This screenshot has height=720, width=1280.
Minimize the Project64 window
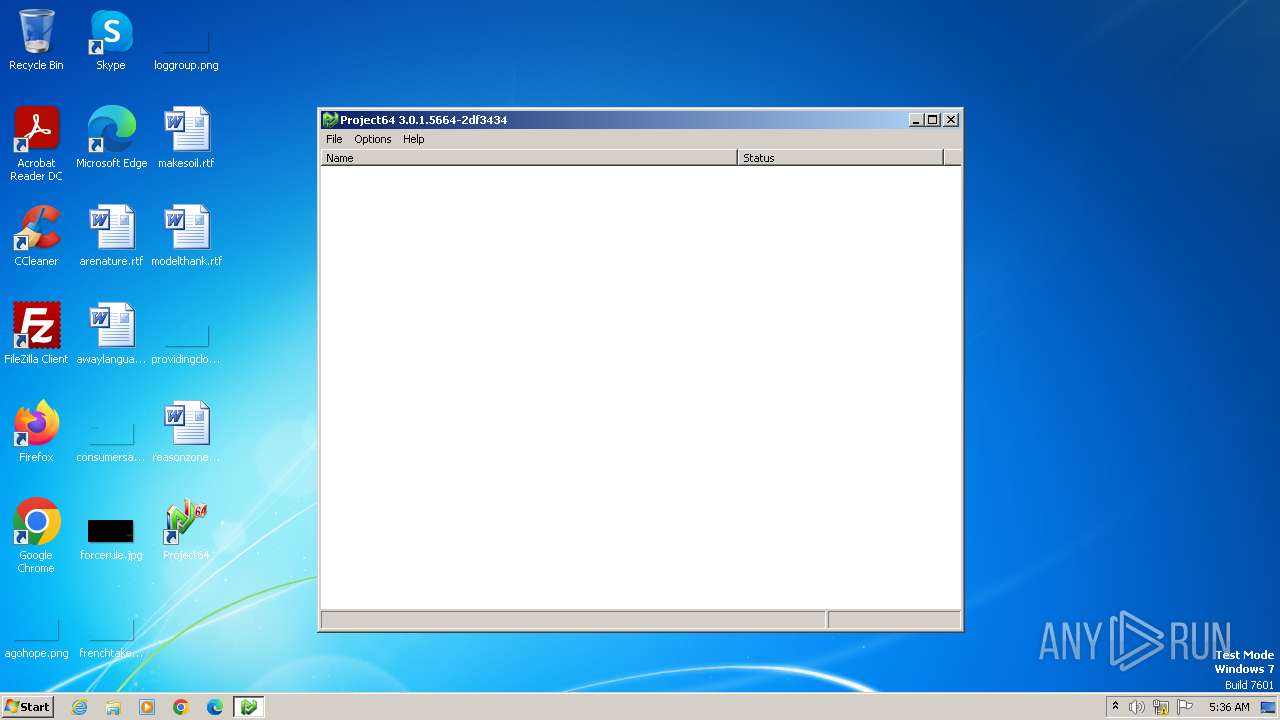point(916,120)
